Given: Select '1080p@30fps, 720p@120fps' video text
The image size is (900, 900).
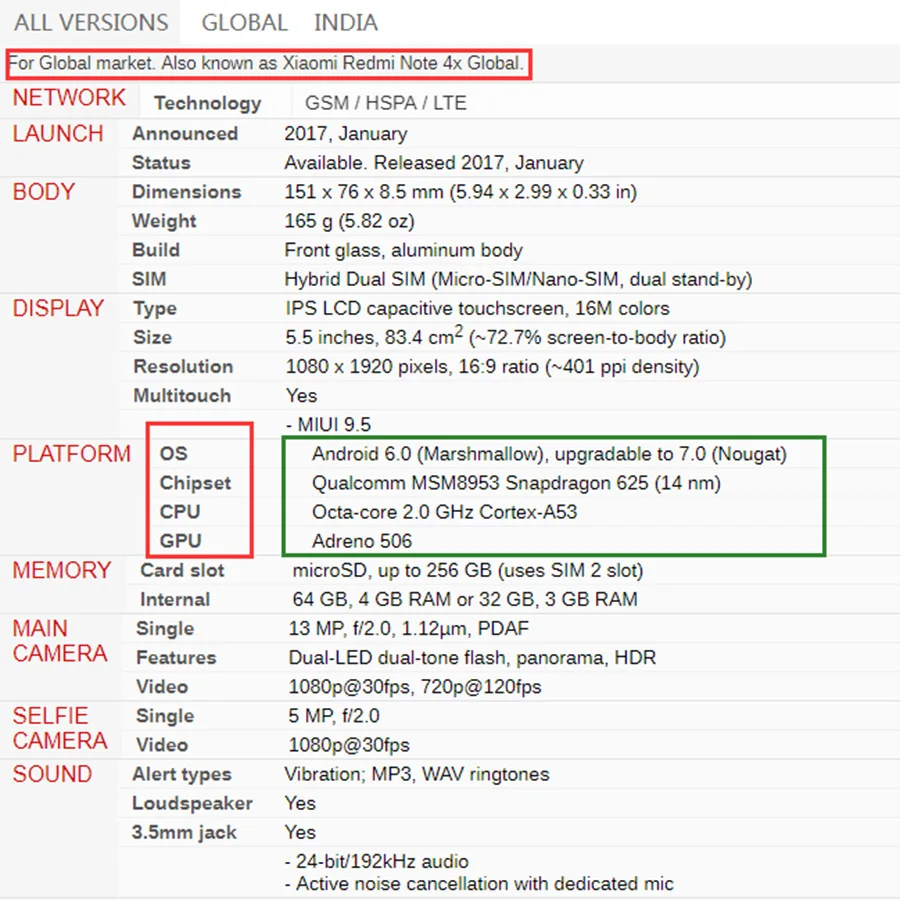Looking at the screenshot, I should tap(415, 687).
